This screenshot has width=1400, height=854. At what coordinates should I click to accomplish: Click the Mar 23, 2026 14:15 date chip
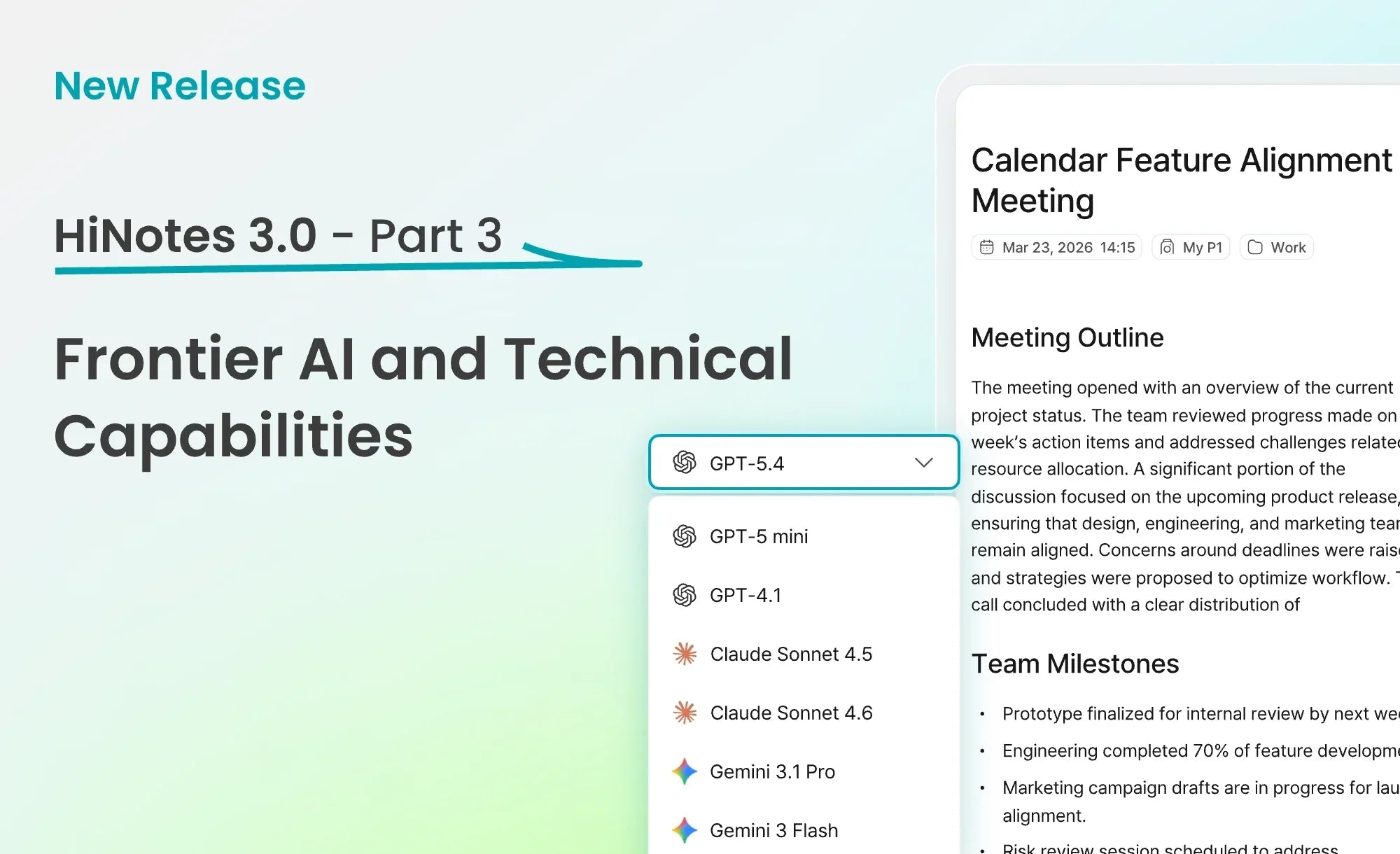click(x=1056, y=247)
